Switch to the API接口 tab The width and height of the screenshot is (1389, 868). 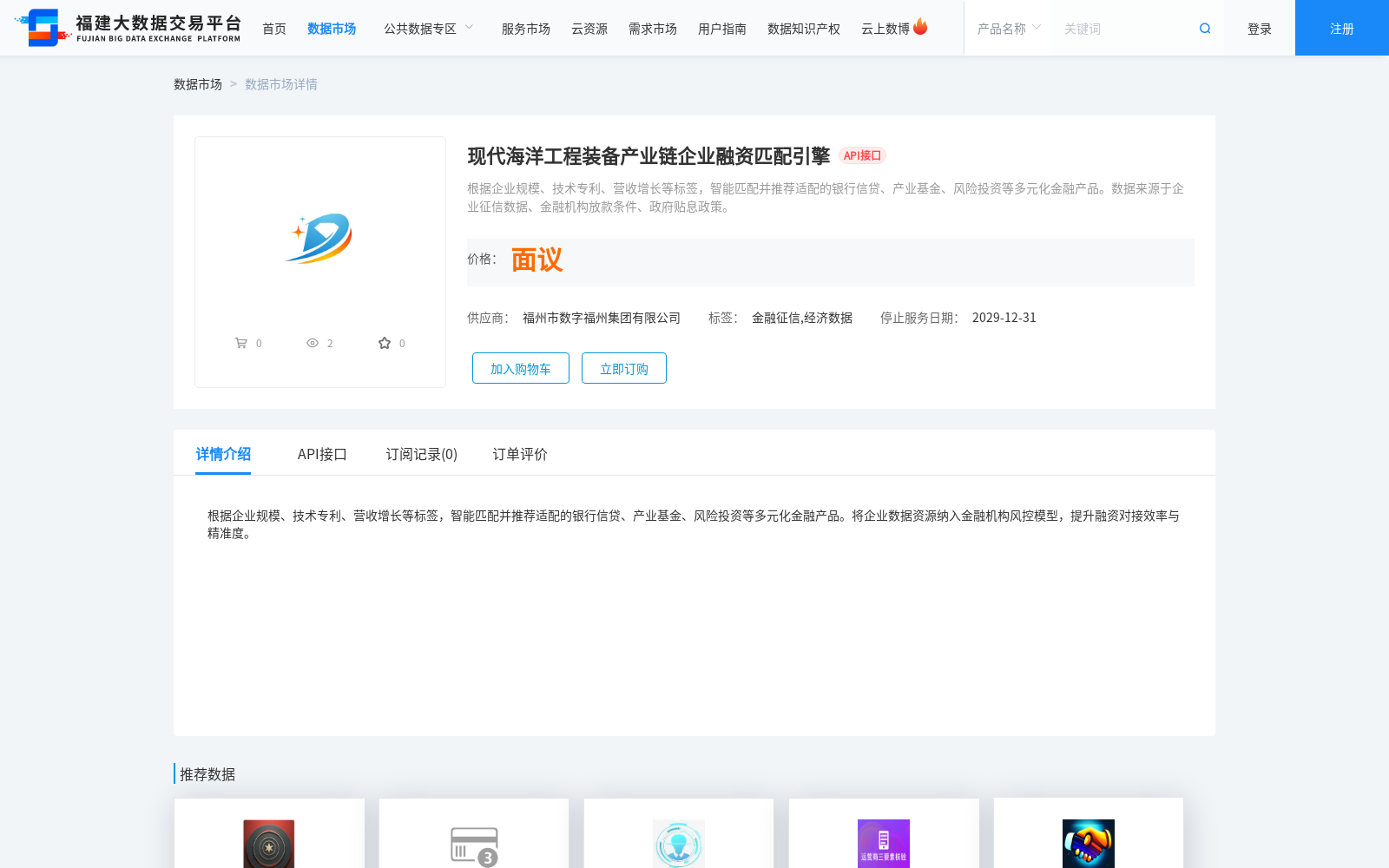click(x=322, y=454)
